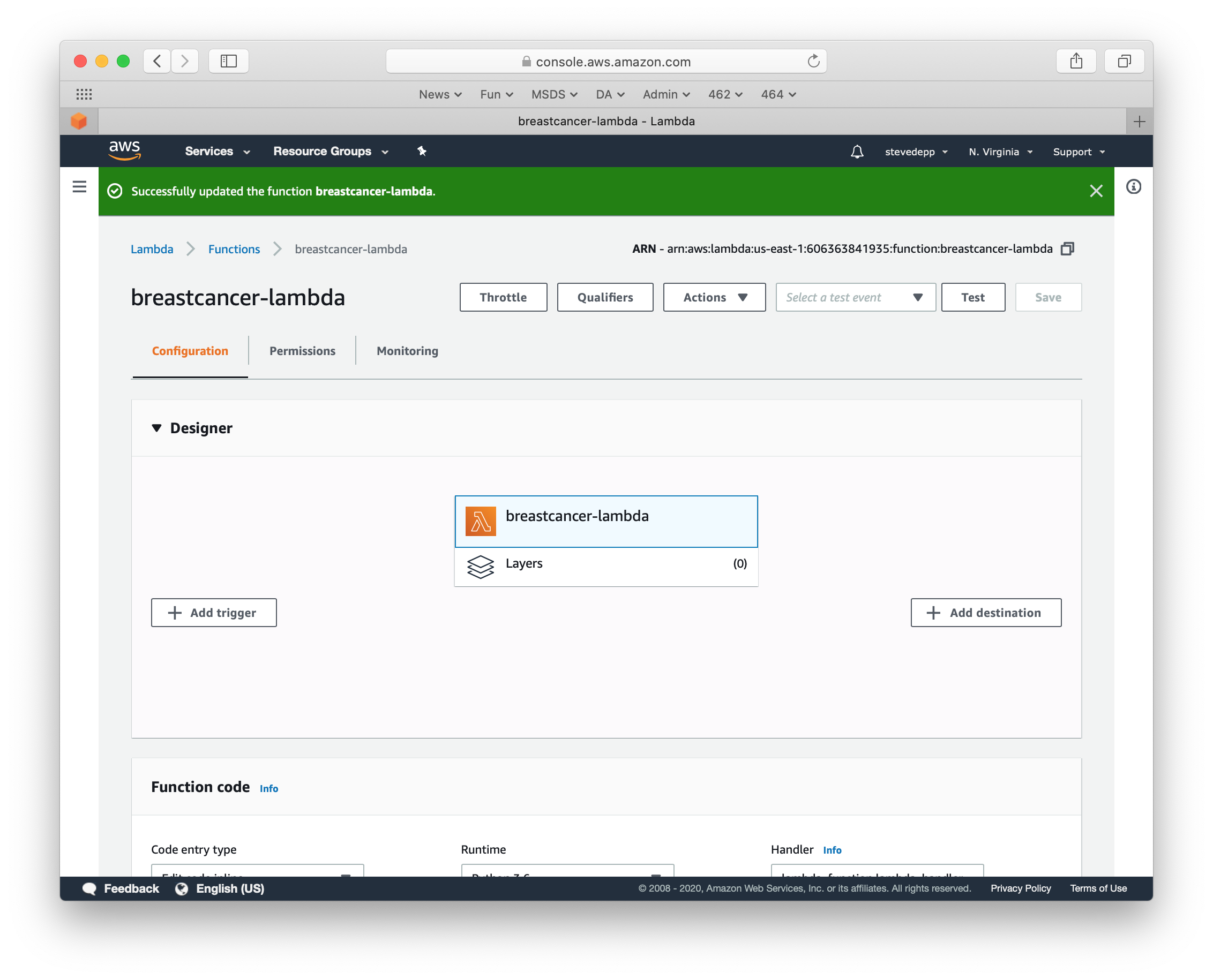This screenshot has height=980, width=1213.
Task: Add a new browser tab
Action: tap(1139, 122)
